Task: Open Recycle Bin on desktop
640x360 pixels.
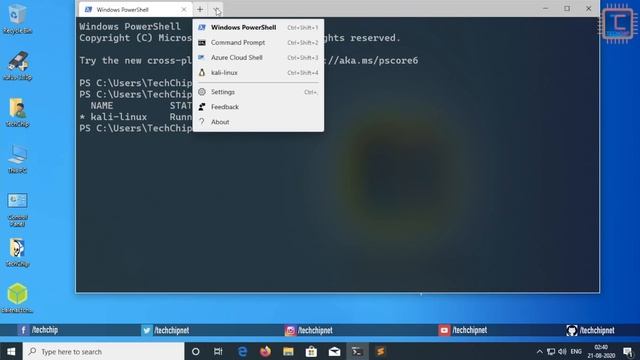Action: (x=17, y=19)
